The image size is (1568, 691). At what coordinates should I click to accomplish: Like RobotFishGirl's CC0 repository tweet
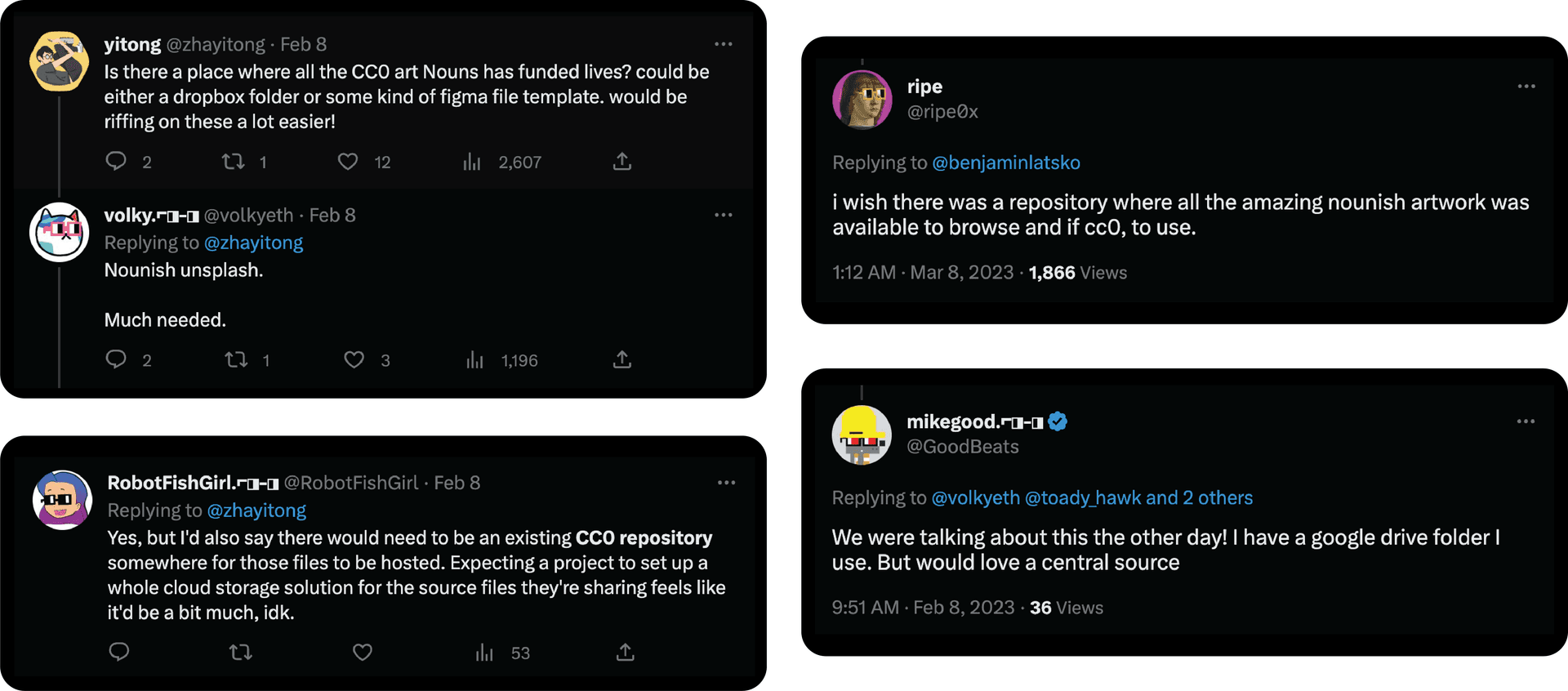[363, 652]
